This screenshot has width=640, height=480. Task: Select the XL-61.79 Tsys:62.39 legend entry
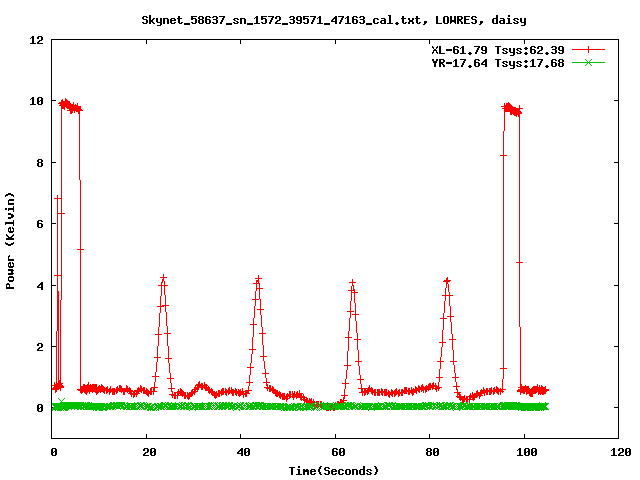pos(498,50)
